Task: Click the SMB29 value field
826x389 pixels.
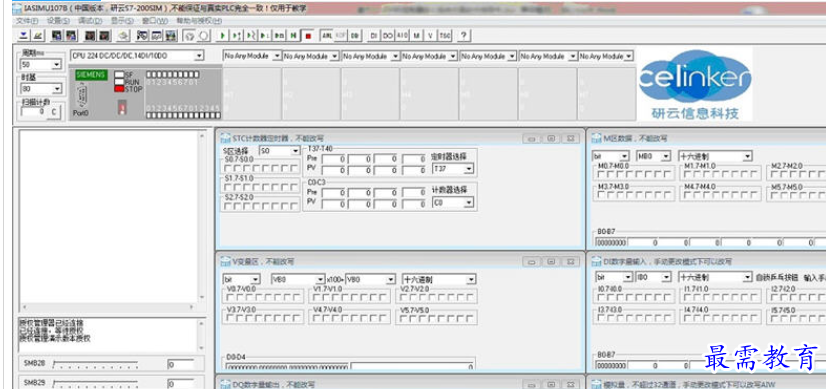Action: [180, 384]
